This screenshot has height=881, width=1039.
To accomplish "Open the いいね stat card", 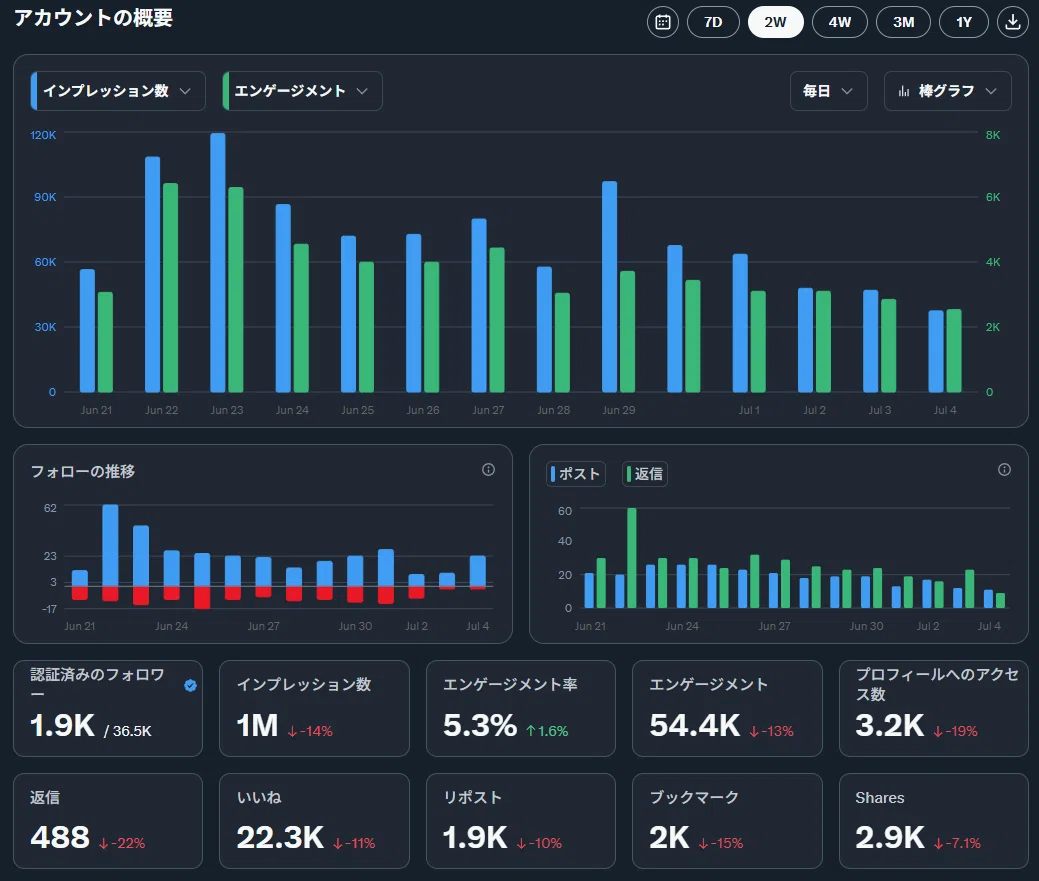I will (314, 821).
